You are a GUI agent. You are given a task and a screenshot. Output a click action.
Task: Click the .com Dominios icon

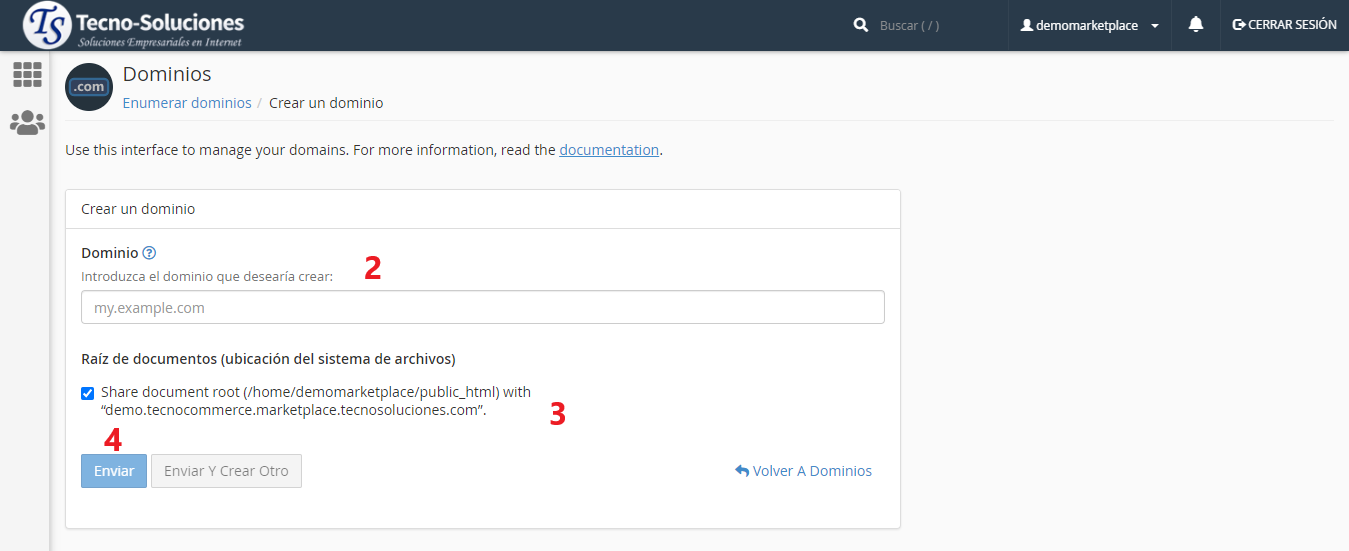(x=89, y=87)
